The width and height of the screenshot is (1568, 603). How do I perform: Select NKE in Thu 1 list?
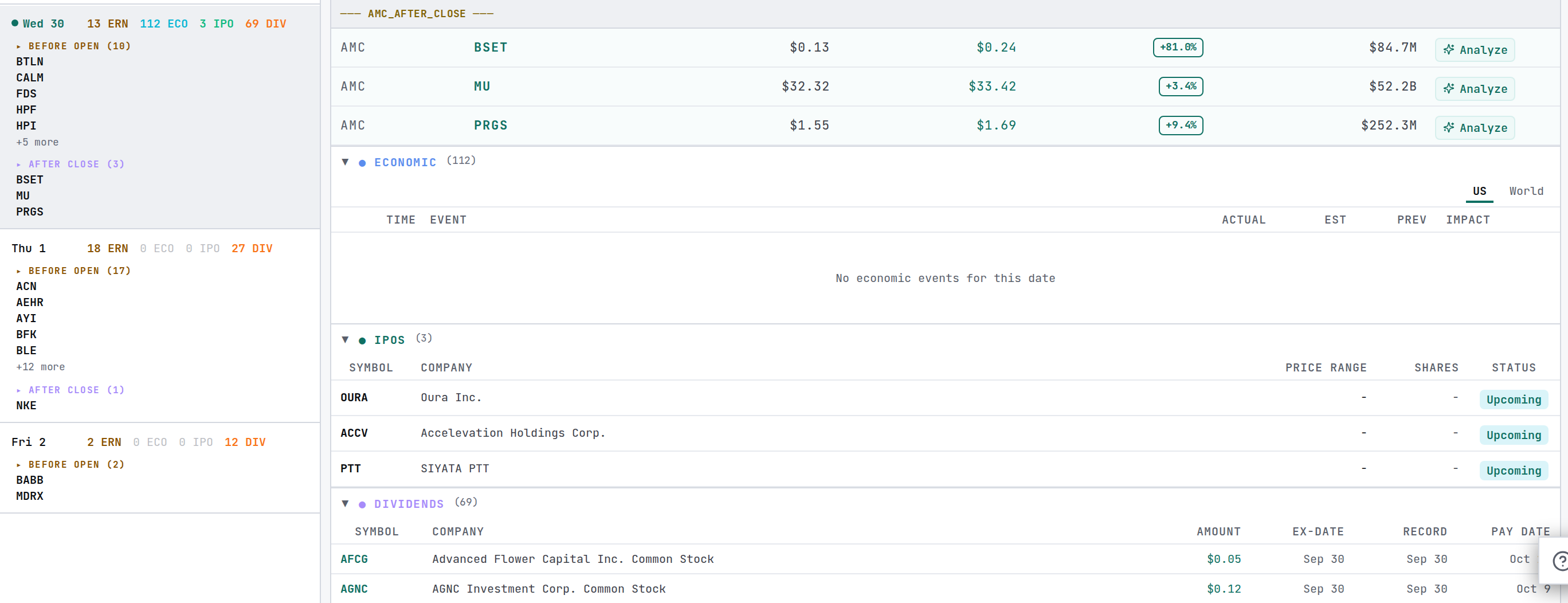pos(26,406)
